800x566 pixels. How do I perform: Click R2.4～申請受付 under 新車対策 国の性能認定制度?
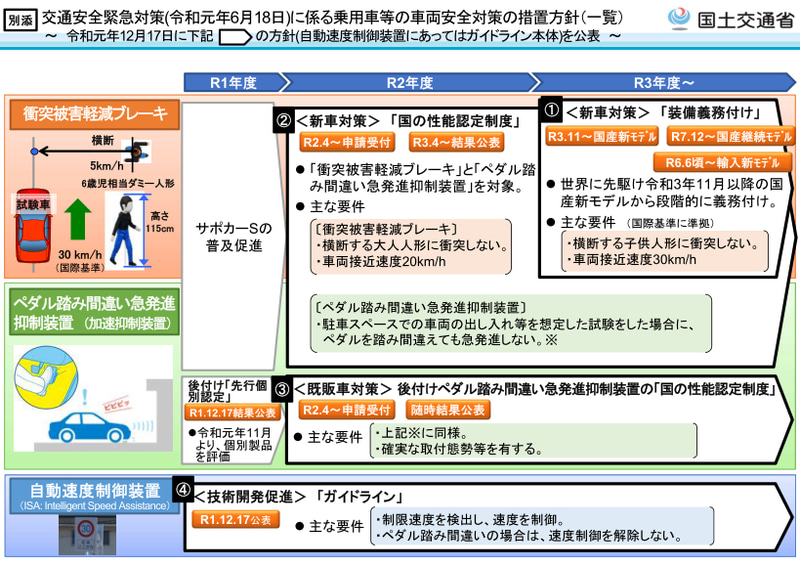[347, 142]
